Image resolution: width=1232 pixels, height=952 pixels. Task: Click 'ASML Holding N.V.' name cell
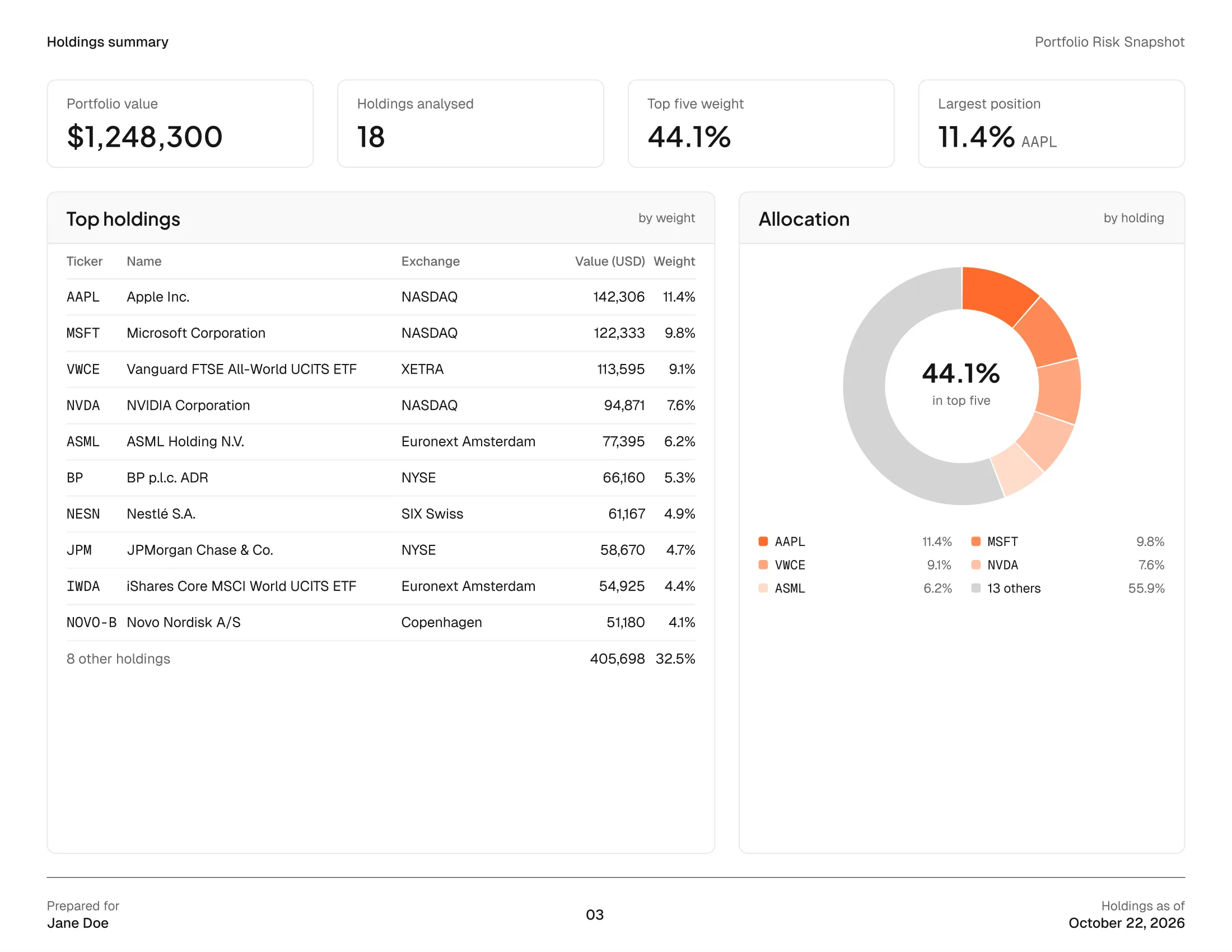coord(185,441)
